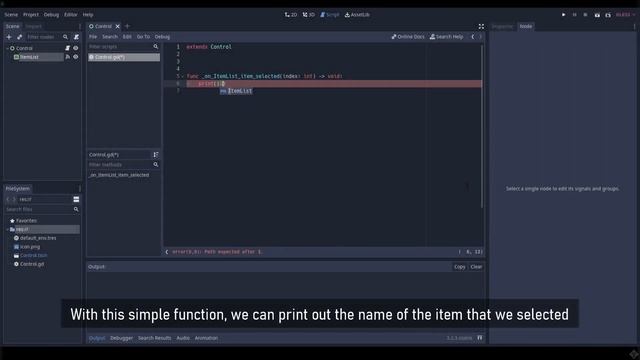Open the FileSystem dock tab
This screenshot has width=640, height=360.
(x=18, y=189)
